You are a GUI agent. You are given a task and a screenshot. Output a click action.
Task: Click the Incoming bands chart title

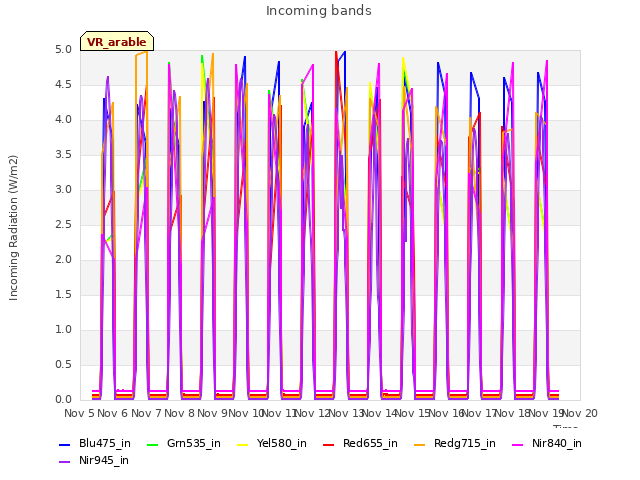coord(319,11)
